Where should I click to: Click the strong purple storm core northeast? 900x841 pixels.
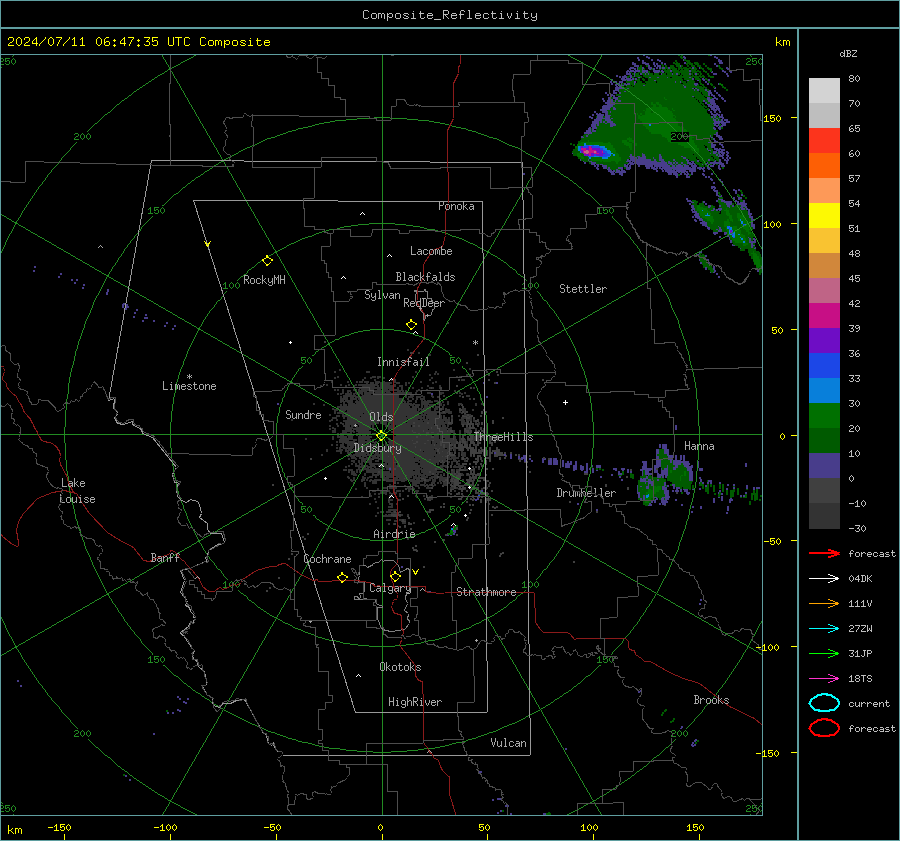pos(593,152)
